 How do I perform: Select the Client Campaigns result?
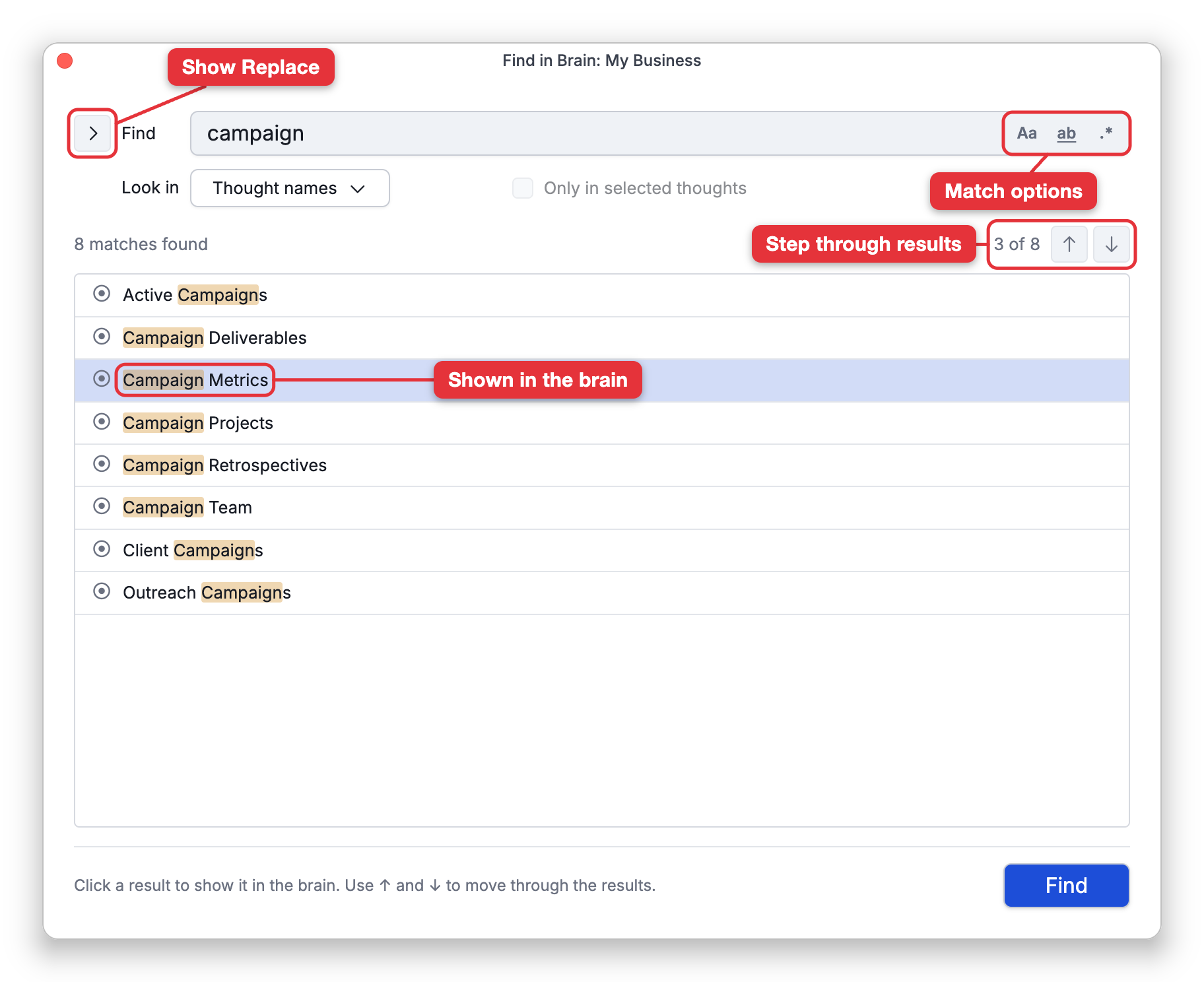click(x=602, y=550)
